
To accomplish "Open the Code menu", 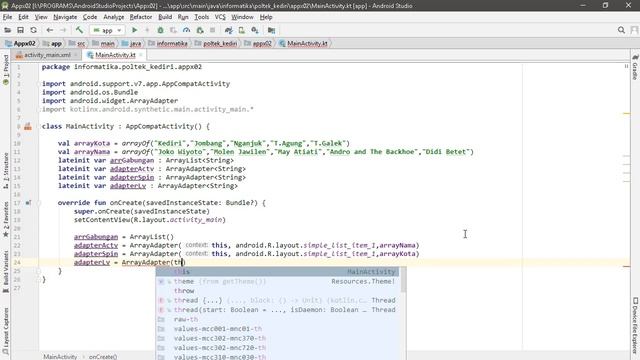I will pos(90,17).
